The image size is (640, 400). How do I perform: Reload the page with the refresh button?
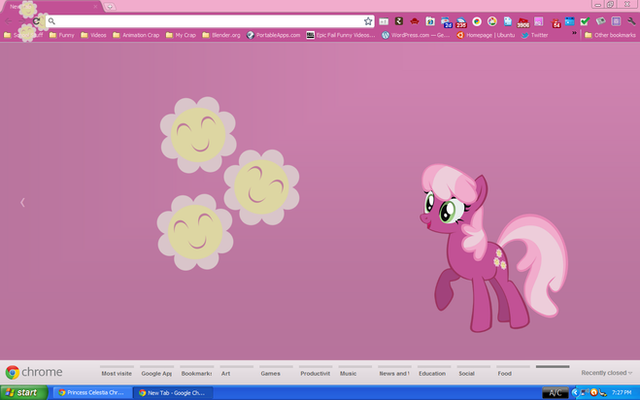[x=37, y=21]
